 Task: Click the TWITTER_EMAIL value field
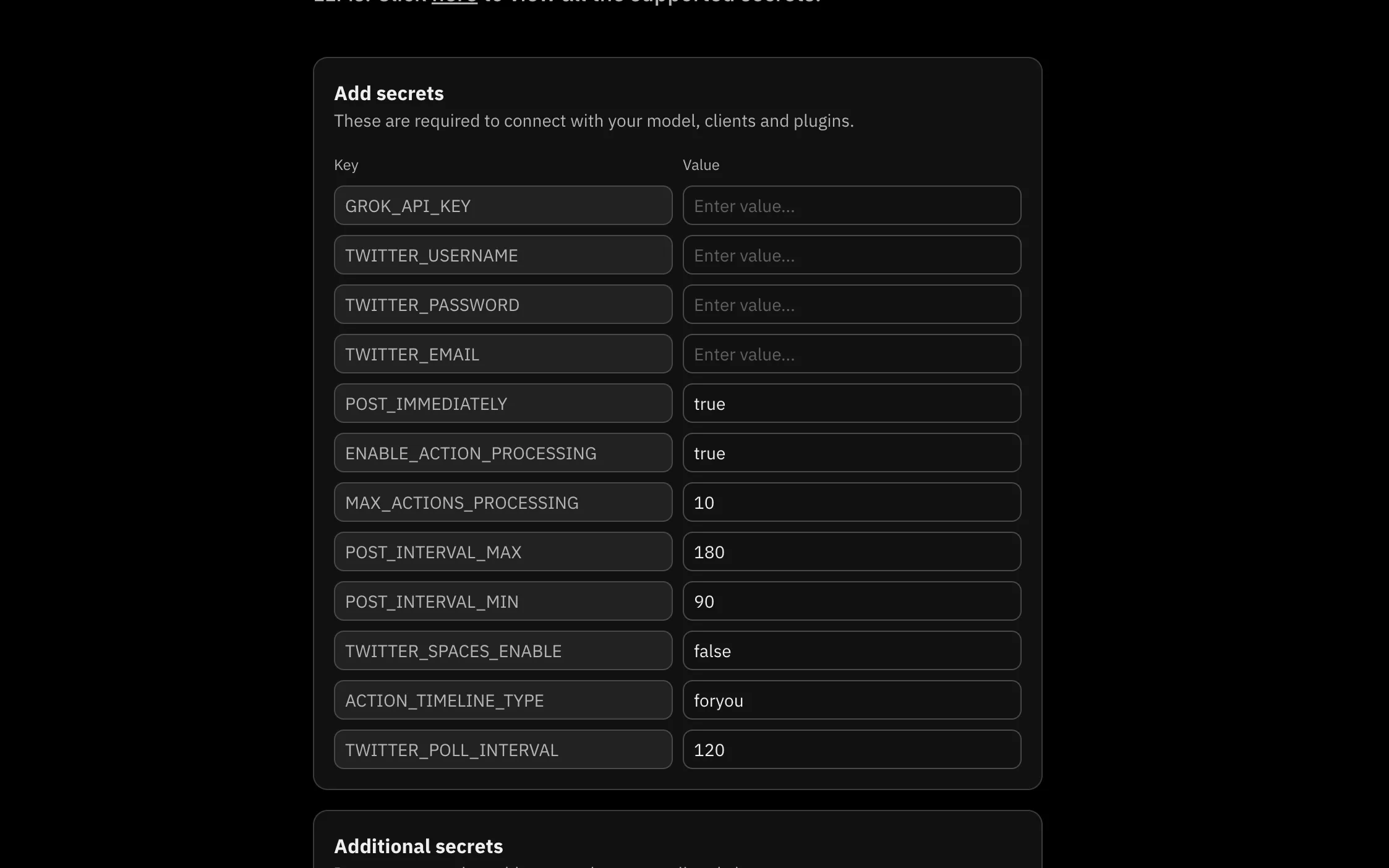(x=851, y=354)
